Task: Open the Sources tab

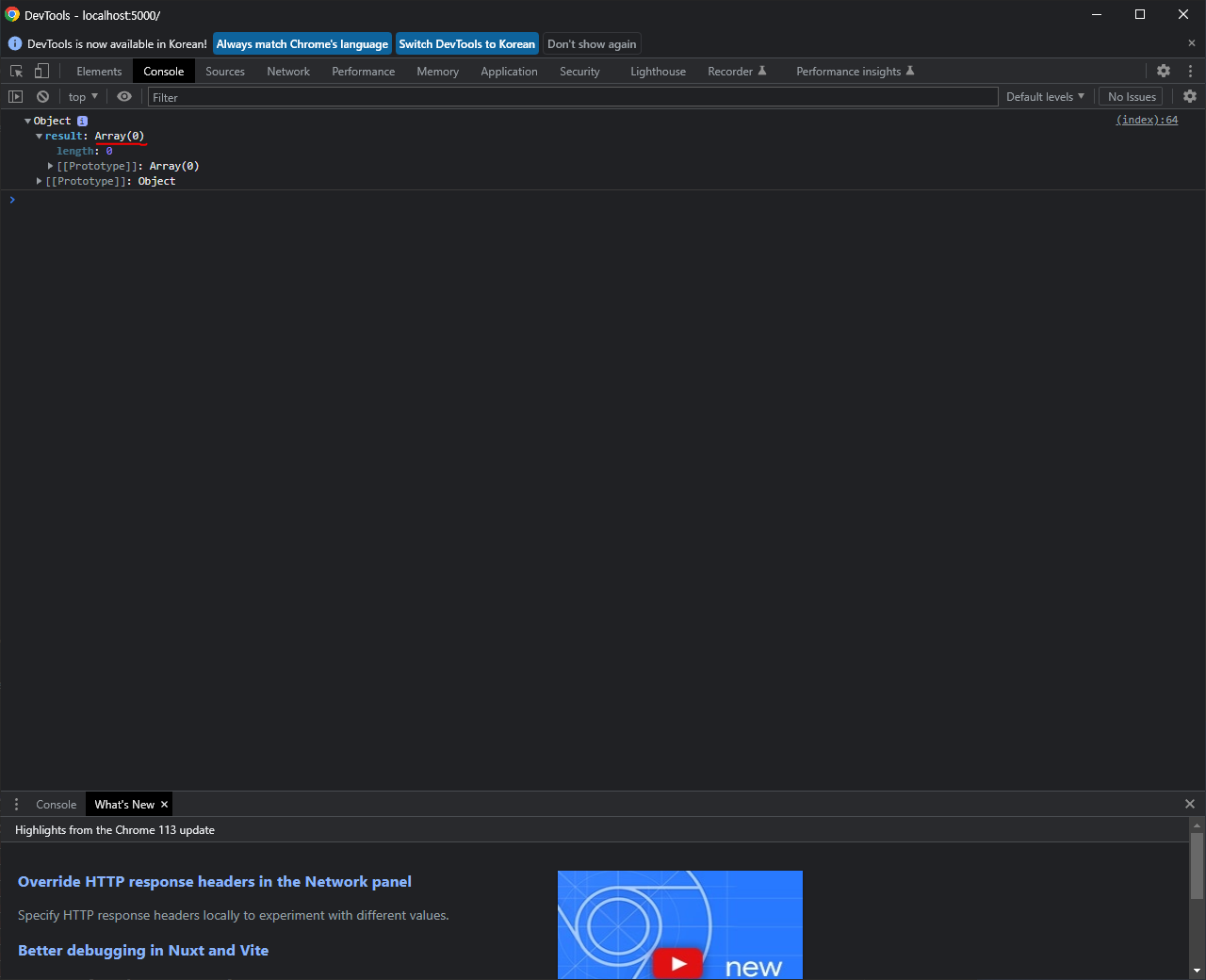Action: click(225, 72)
